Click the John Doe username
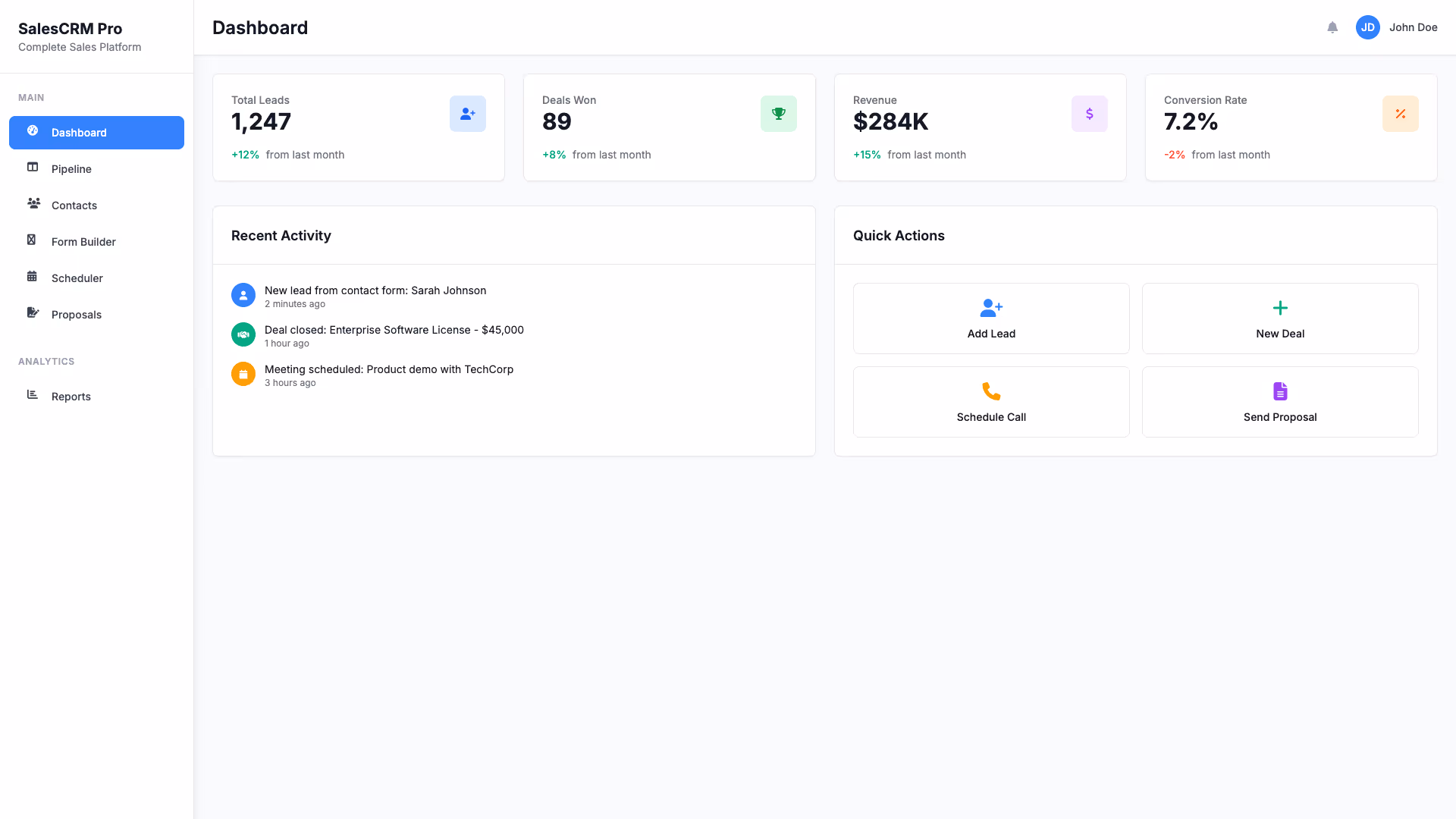 click(1413, 27)
